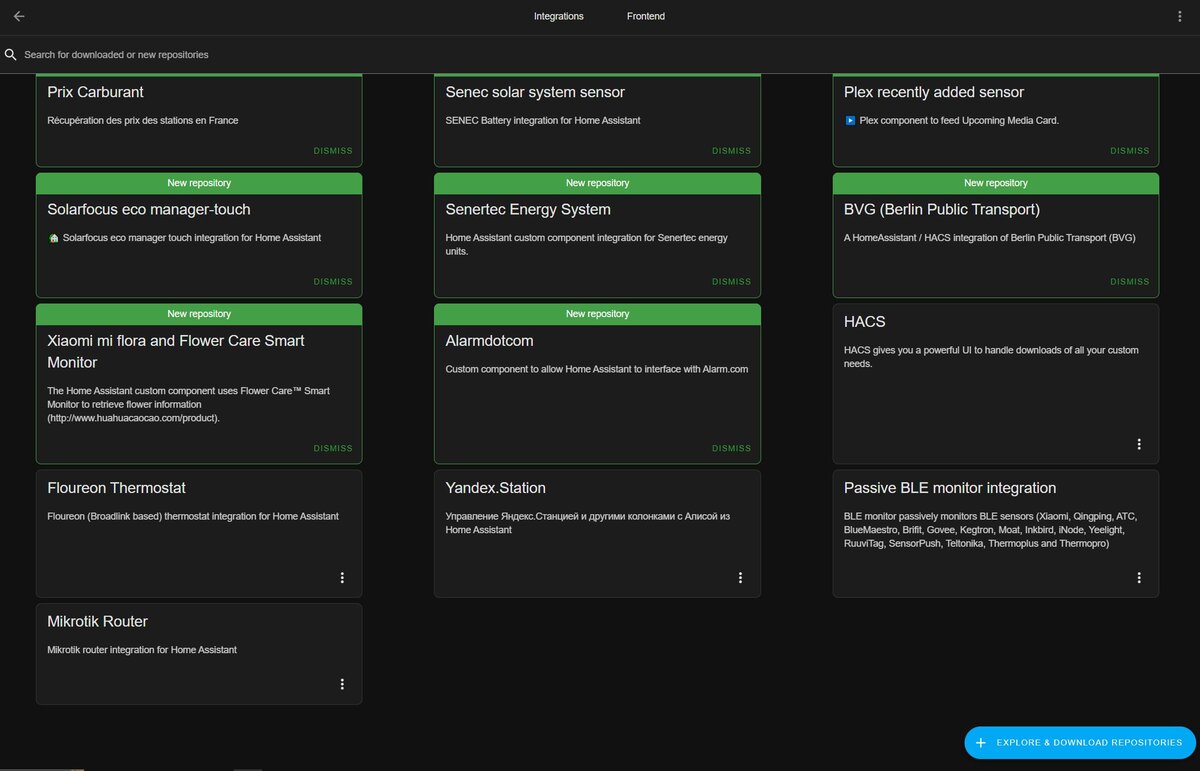
Task: Focus the repository search field
Action: click(x=600, y=55)
